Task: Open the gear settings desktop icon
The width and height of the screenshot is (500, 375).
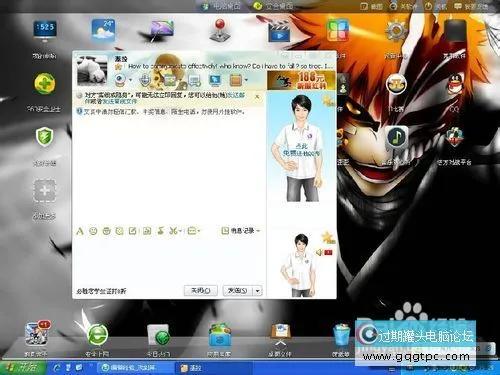Action: point(396,31)
